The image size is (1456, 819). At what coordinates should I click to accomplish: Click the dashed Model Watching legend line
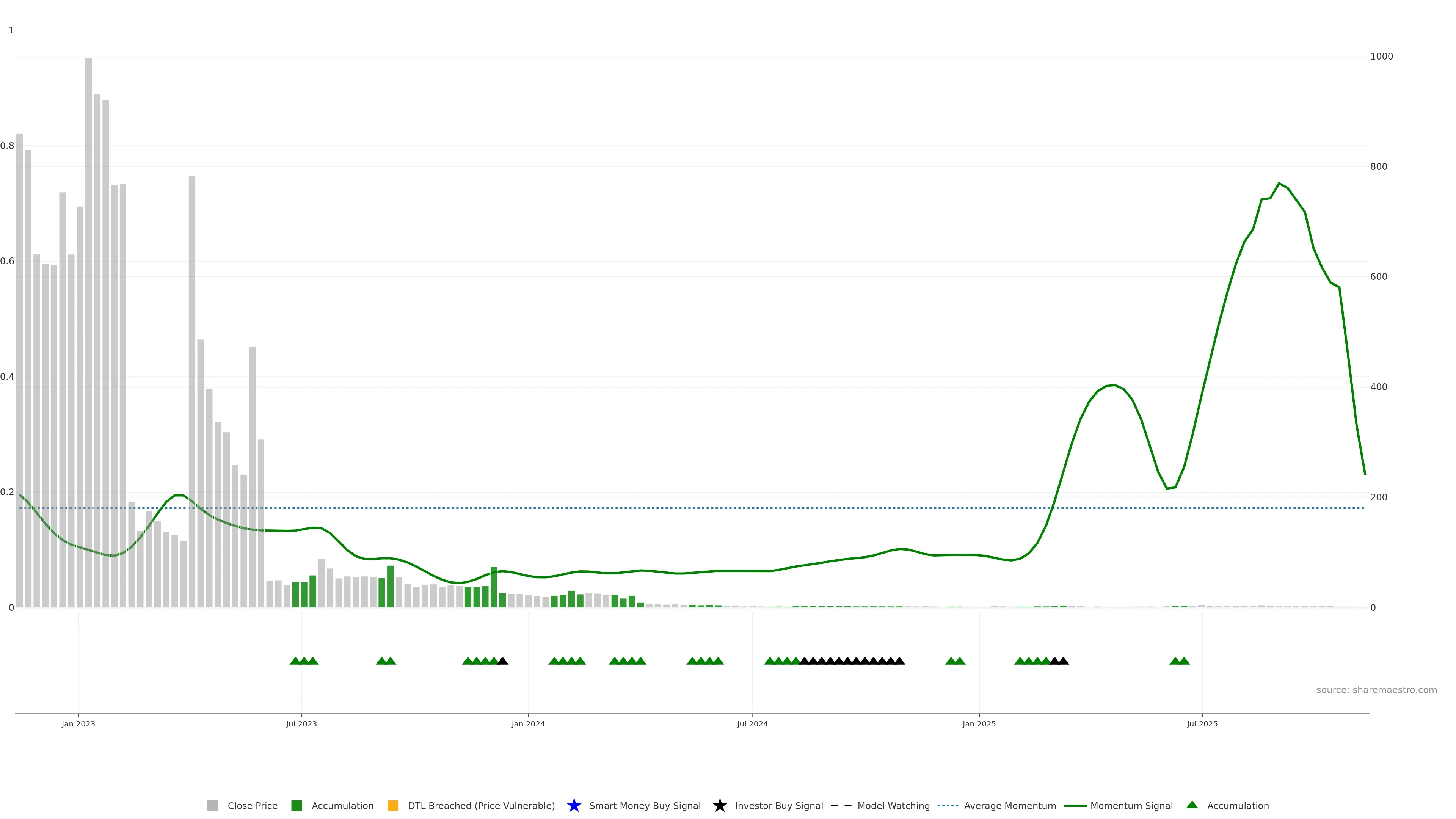[x=841, y=805]
